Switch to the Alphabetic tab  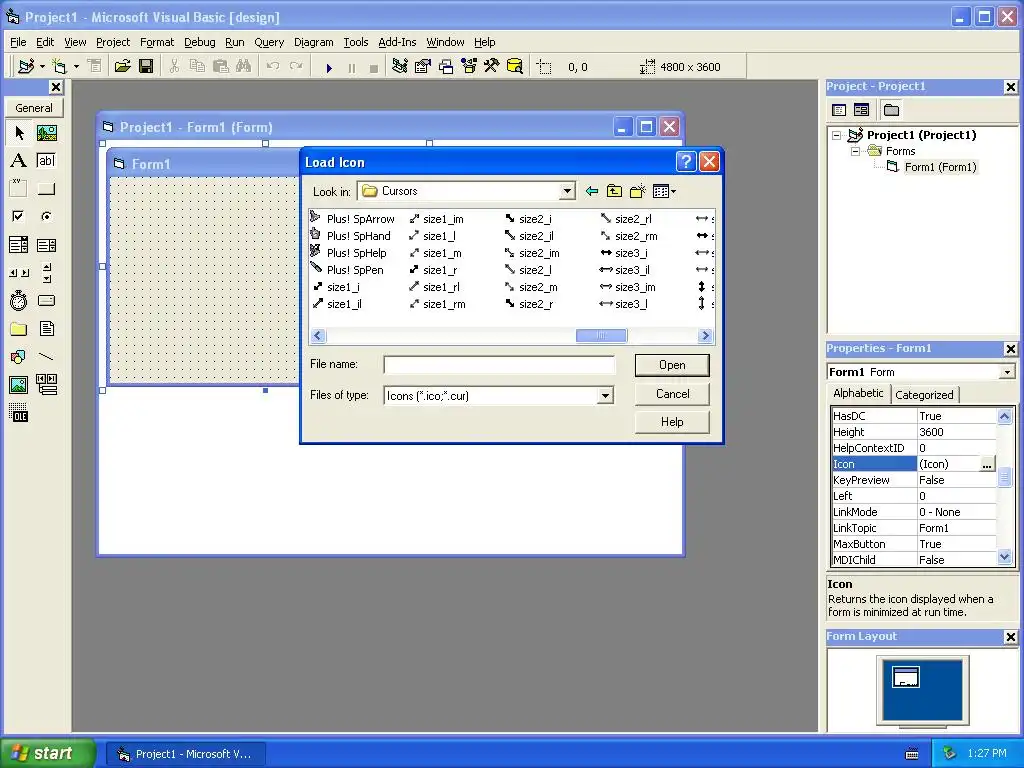pyautogui.click(x=858, y=393)
